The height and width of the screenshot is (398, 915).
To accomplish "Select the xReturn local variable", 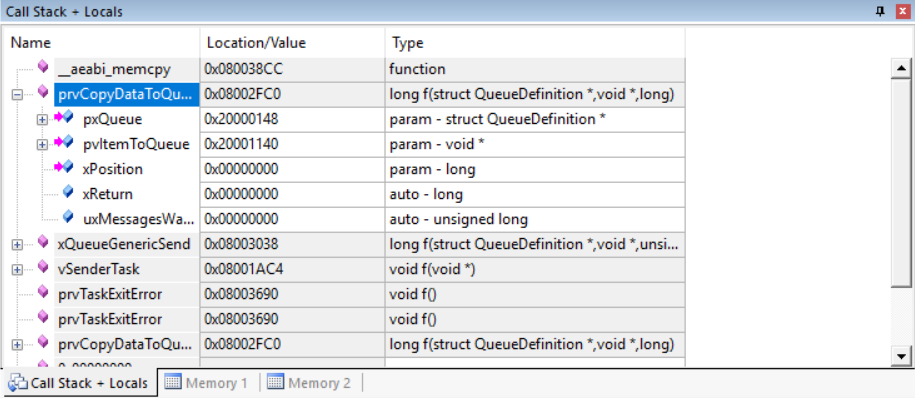I will (x=107, y=194).
